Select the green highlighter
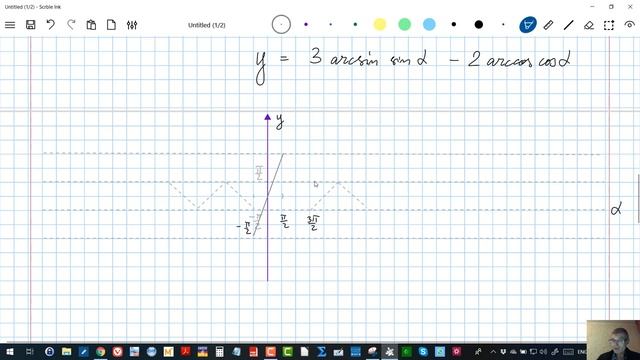This screenshot has height=360, width=640. (x=404, y=24)
